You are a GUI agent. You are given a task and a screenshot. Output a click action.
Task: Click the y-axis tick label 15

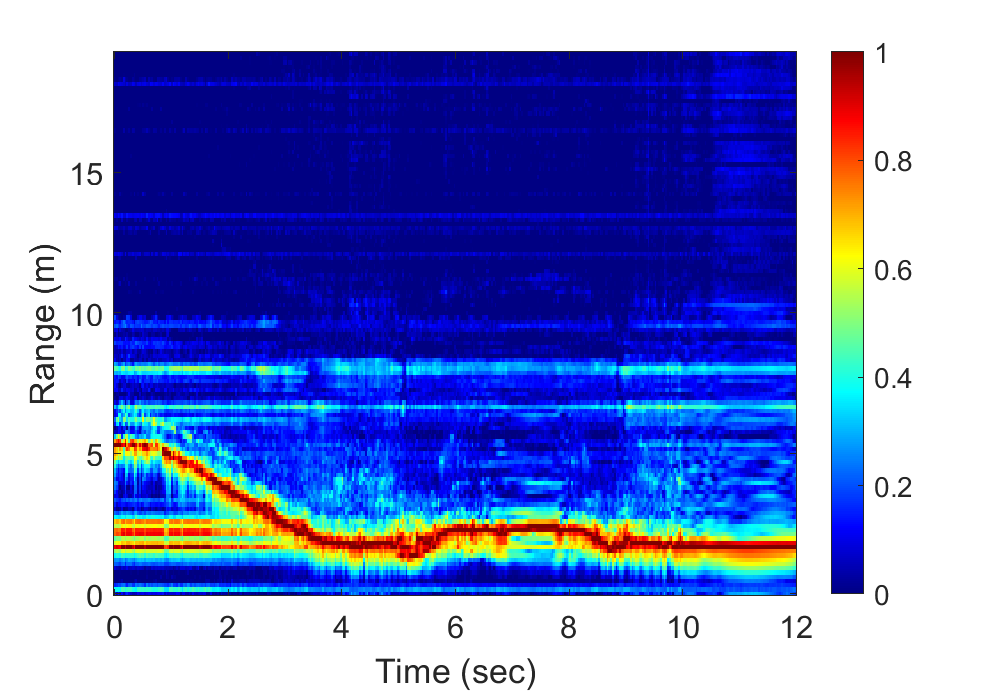[86, 174]
